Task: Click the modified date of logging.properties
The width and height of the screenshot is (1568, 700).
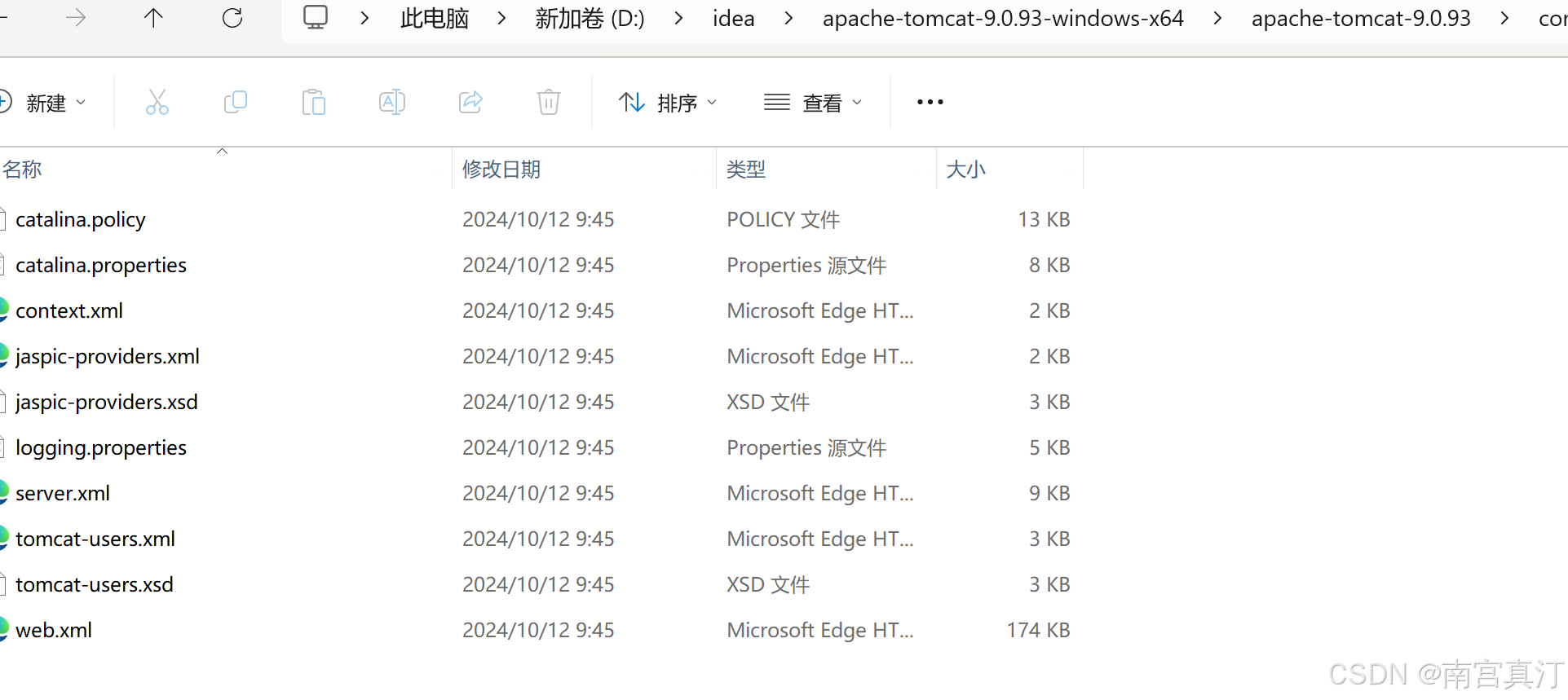Action: click(538, 447)
